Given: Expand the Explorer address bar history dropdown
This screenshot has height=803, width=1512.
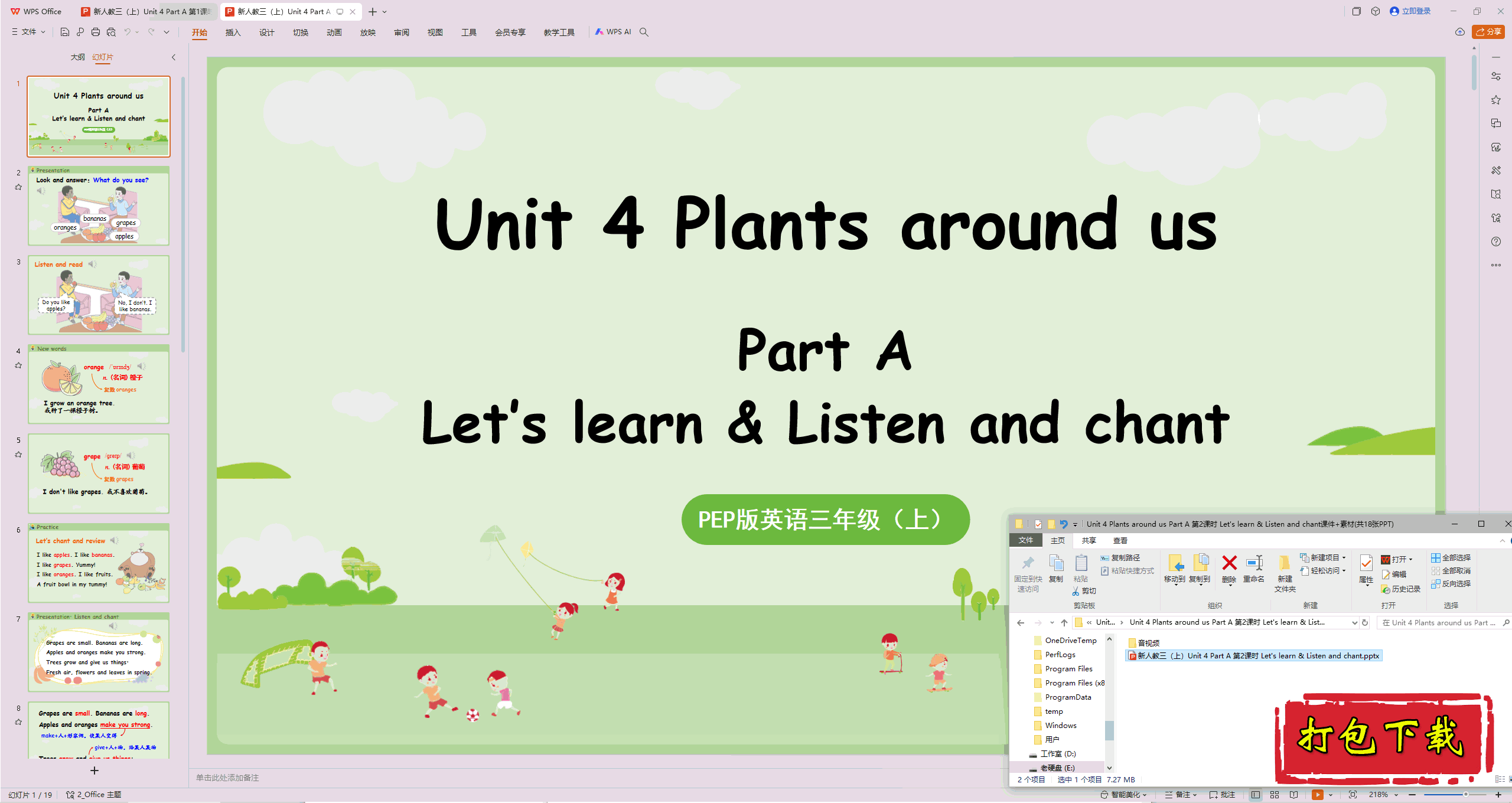Looking at the screenshot, I should [1354, 622].
